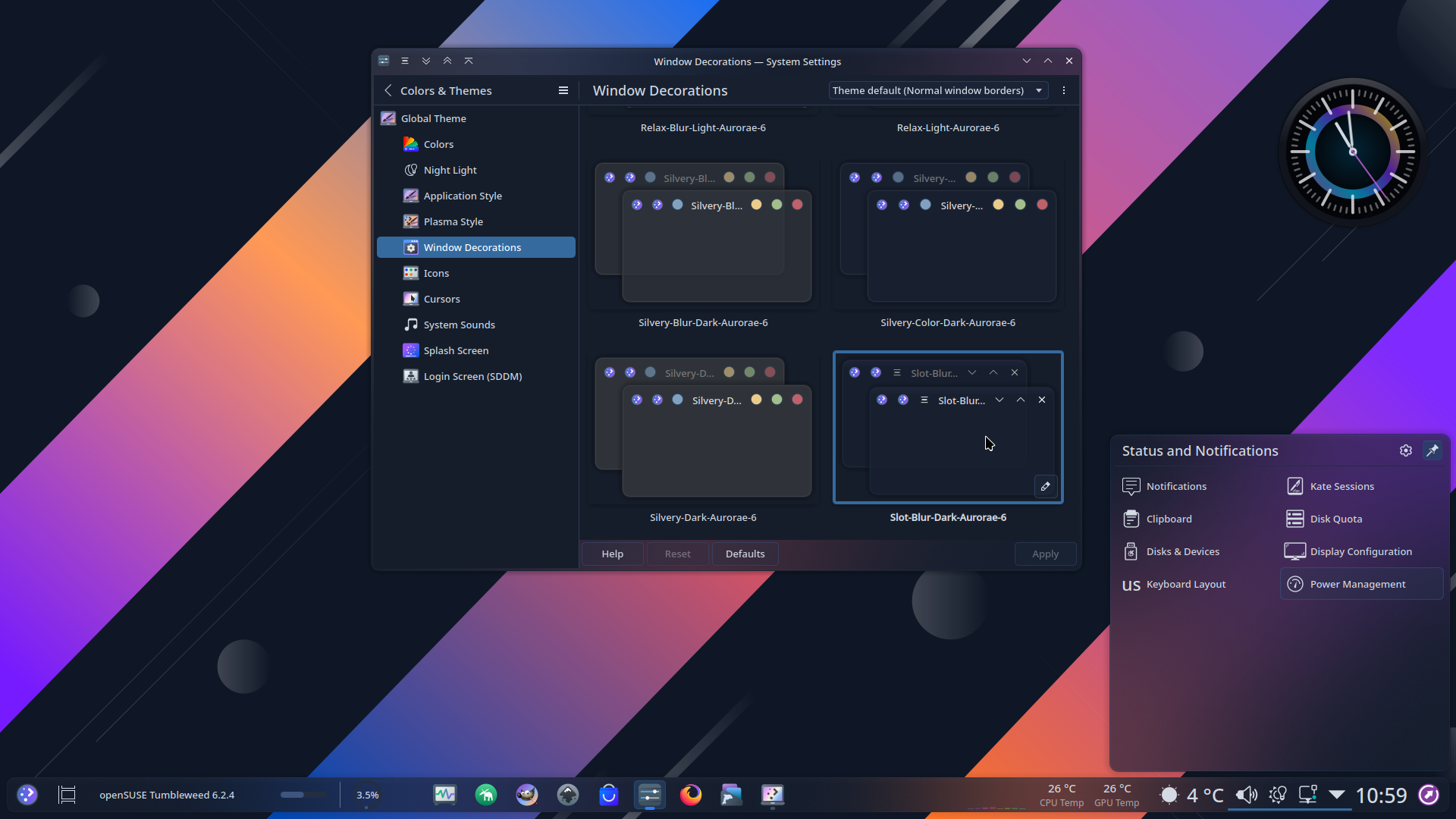
Task: Open the application launcher on the panel
Action: (x=27, y=795)
